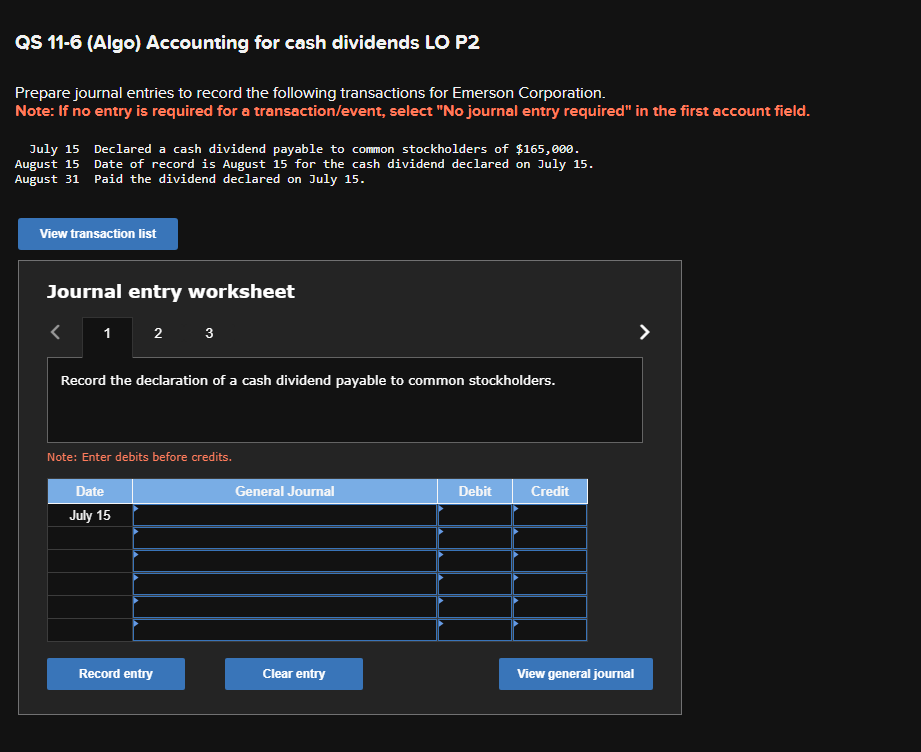Click the General Journal column header

pos(285,491)
